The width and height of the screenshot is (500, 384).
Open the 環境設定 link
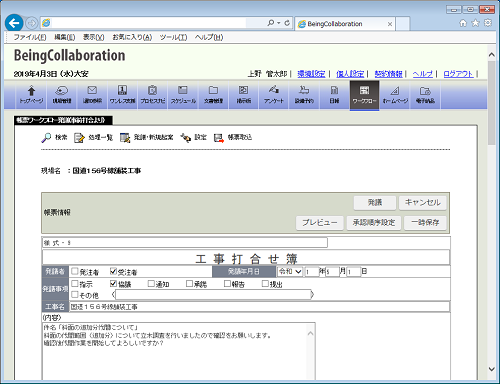pos(311,74)
